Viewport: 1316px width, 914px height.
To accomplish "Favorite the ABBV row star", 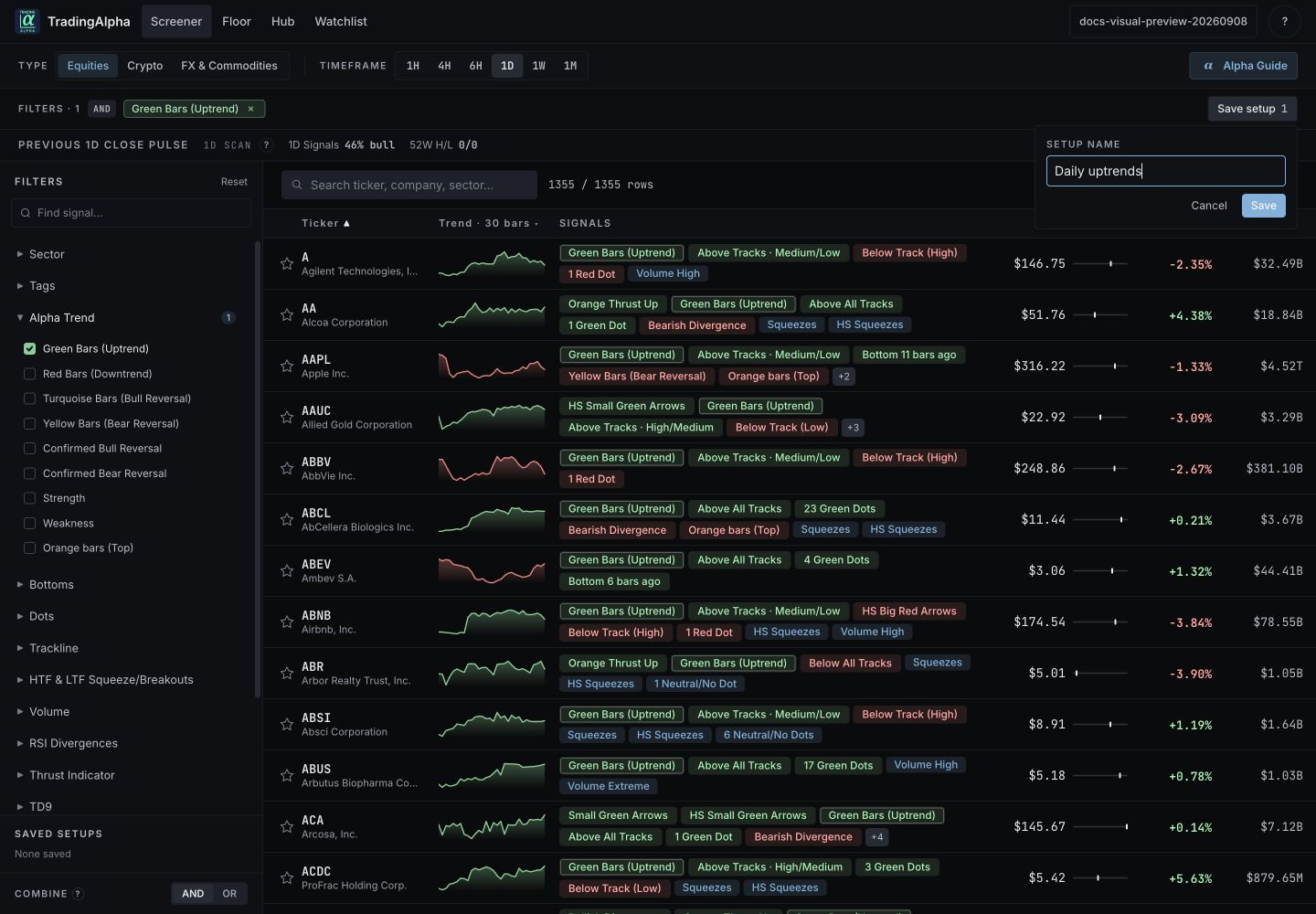I will tap(287, 468).
